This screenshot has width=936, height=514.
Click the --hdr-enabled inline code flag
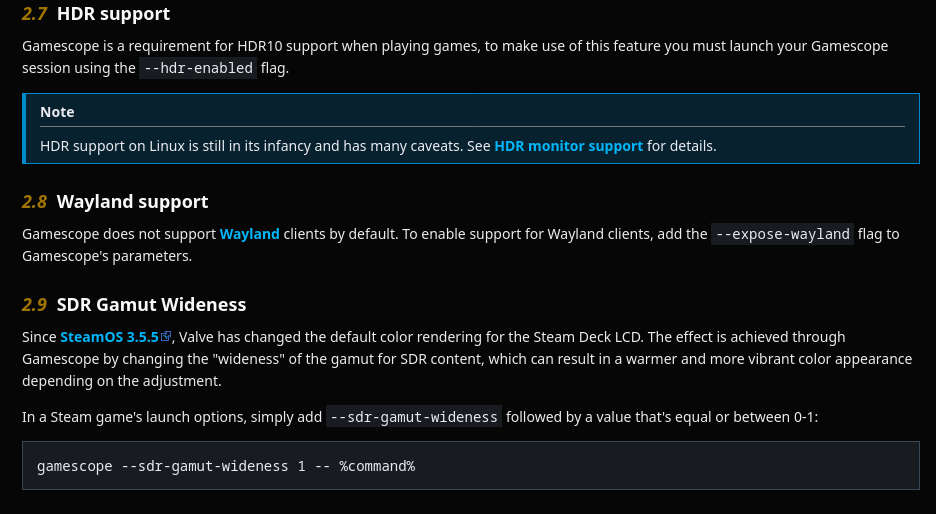coord(198,68)
